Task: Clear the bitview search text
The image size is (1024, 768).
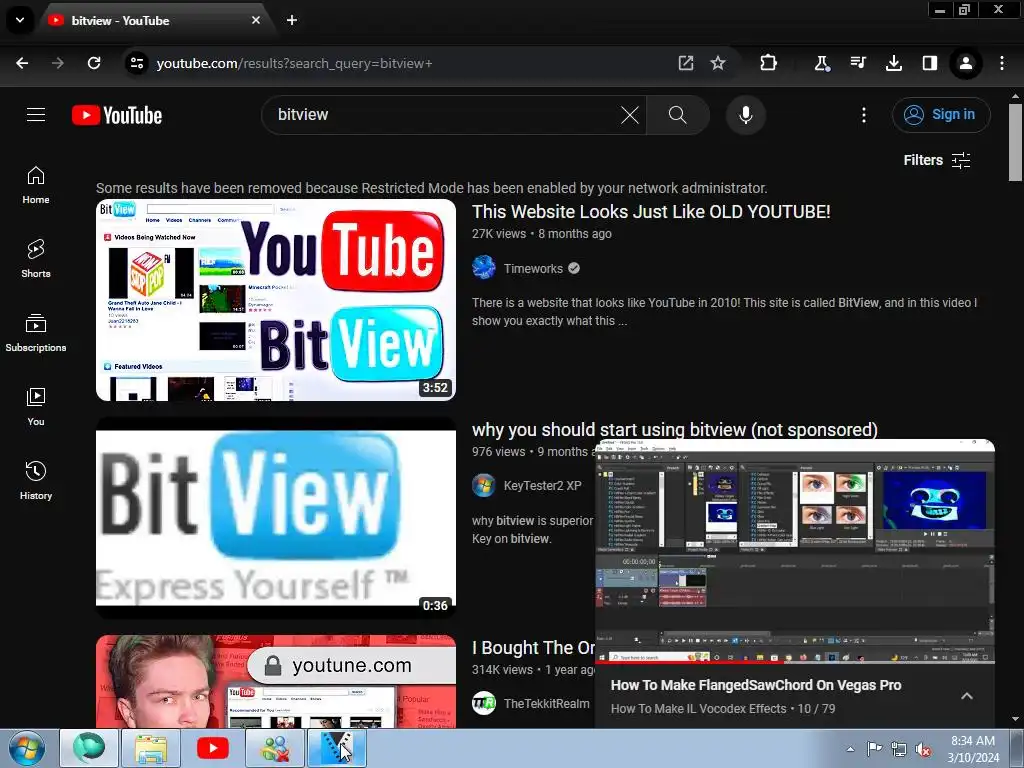Action: tap(630, 116)
